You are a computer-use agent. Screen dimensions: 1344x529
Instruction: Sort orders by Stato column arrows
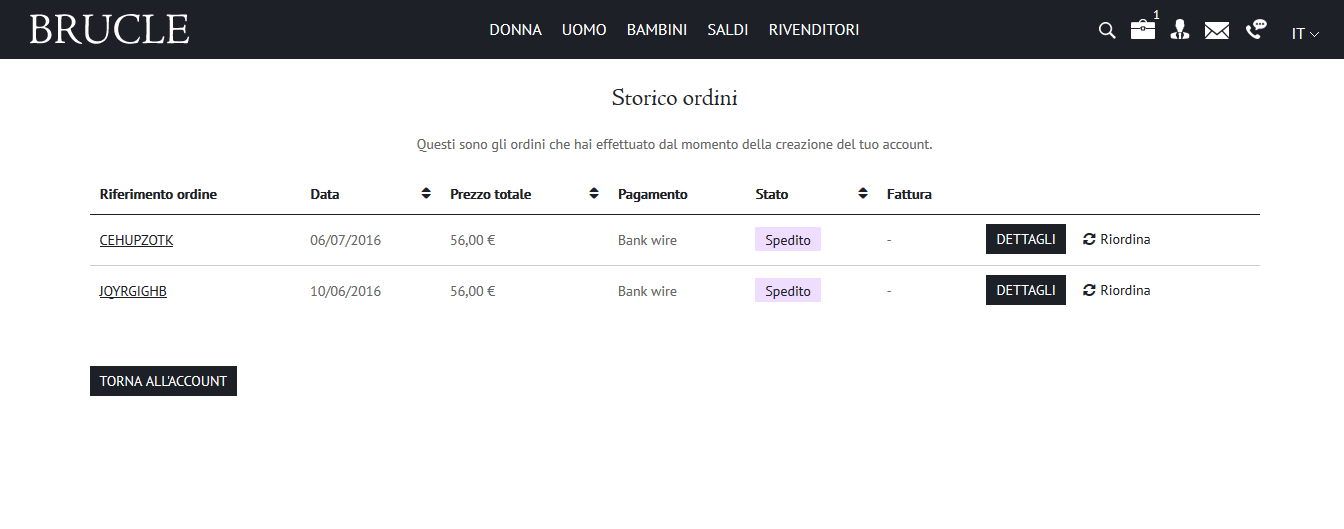[x=863, y=194]
